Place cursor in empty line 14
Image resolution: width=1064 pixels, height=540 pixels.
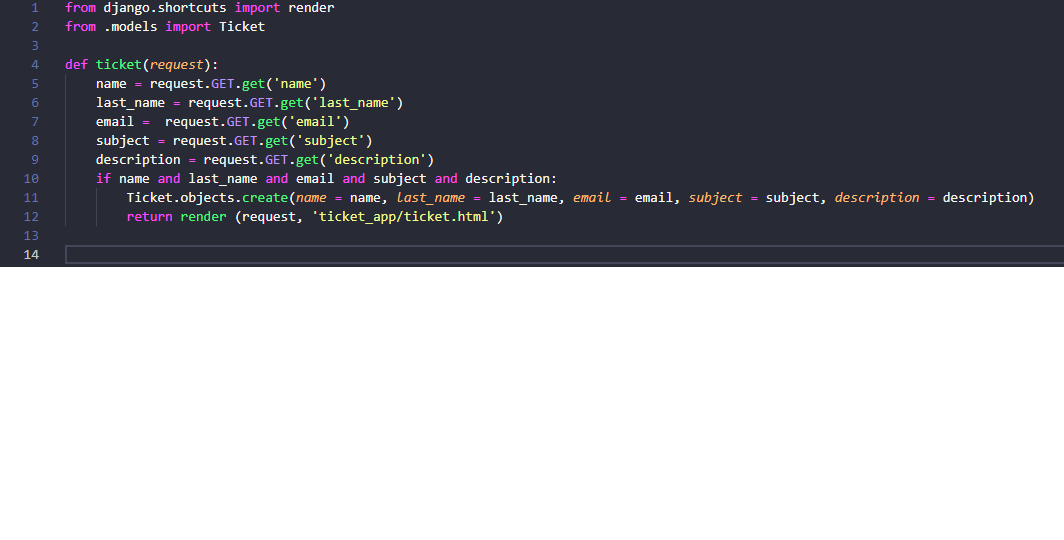tap(565, 254)
